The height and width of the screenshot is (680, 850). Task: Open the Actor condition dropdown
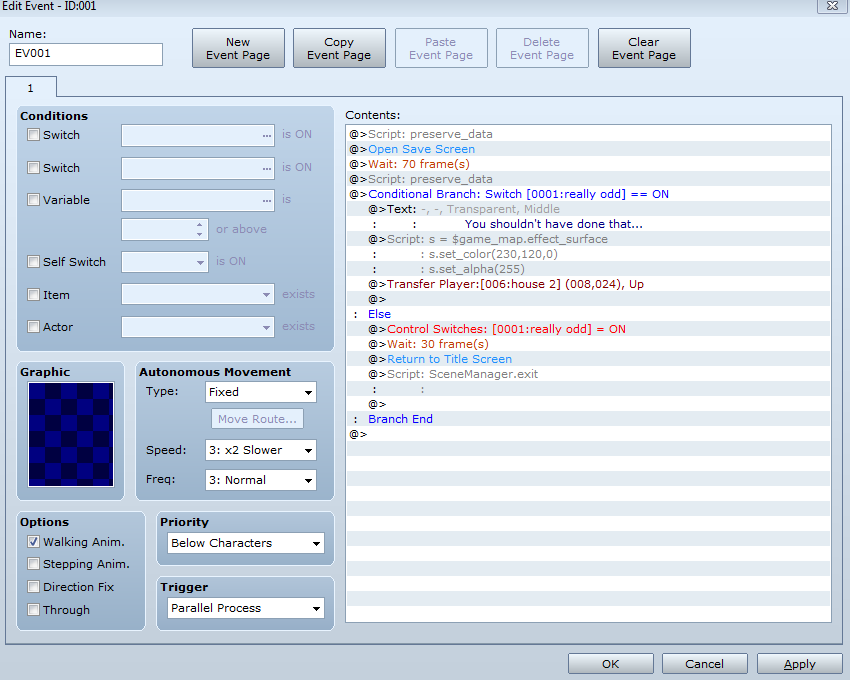(x=198, y=327)
